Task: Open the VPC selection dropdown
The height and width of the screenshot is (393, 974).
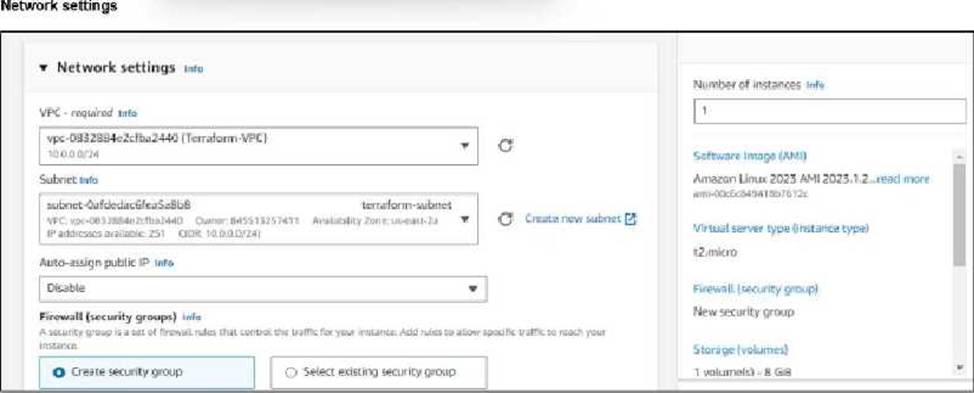Action: click(259, 146)
